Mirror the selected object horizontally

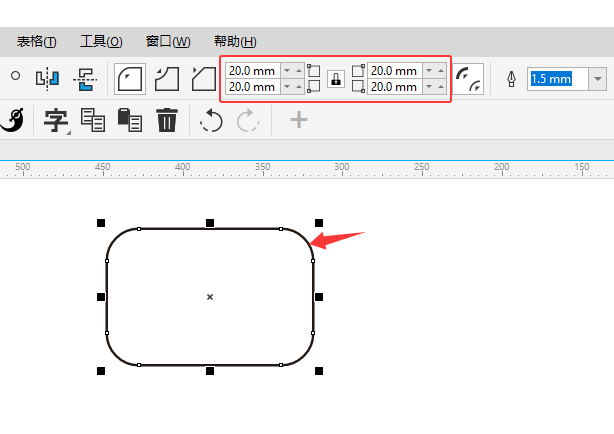click(47, 78)
